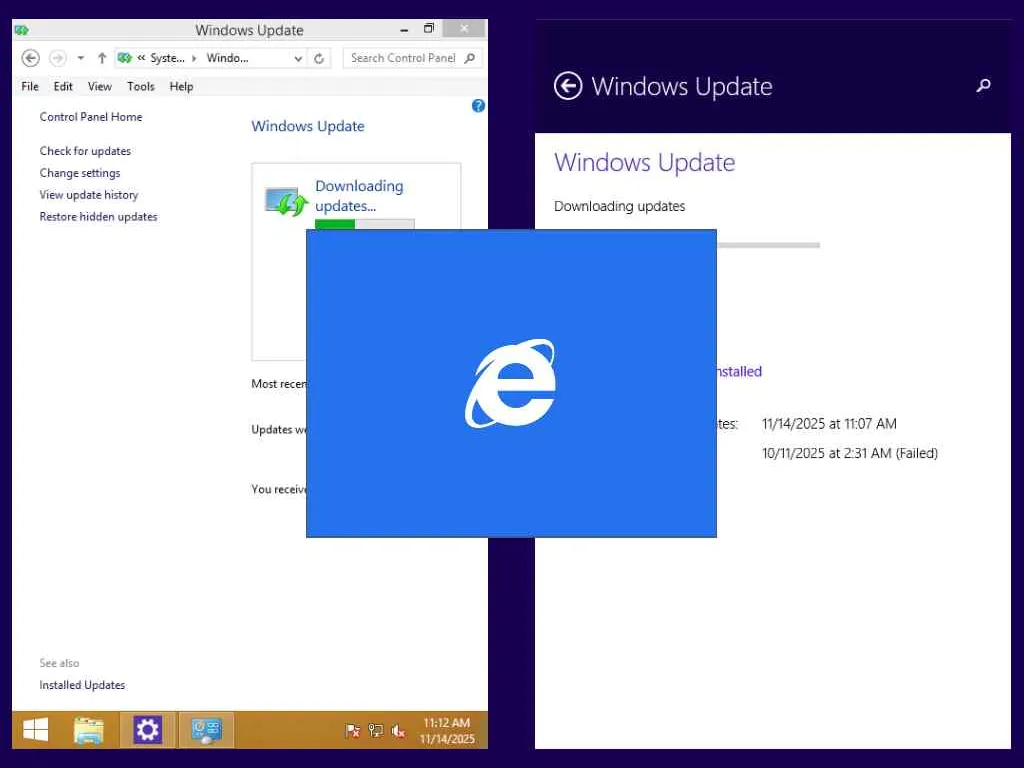Click the Internet Explorer splash logo

click(x=511, y=383)
